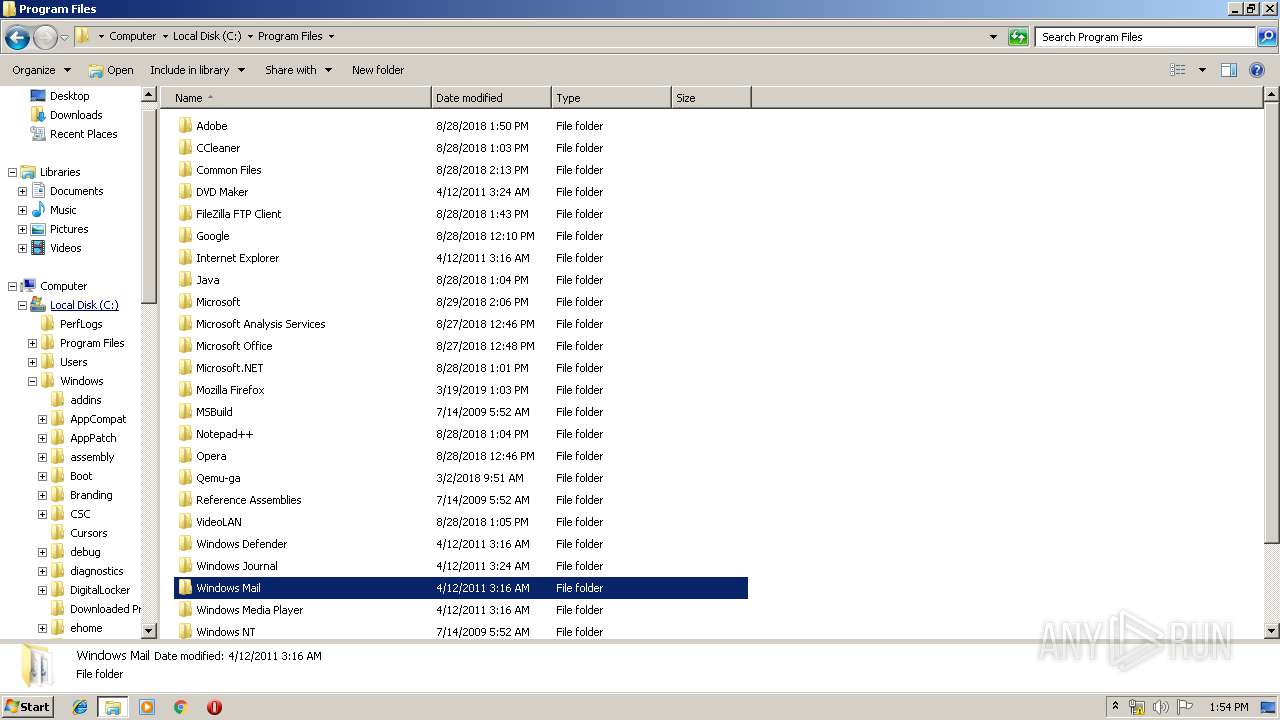Screen dimensions: 1280x720
Task: Select the Microsoft Office folder row
Action: pyautogui.click(x=461, y=346)
